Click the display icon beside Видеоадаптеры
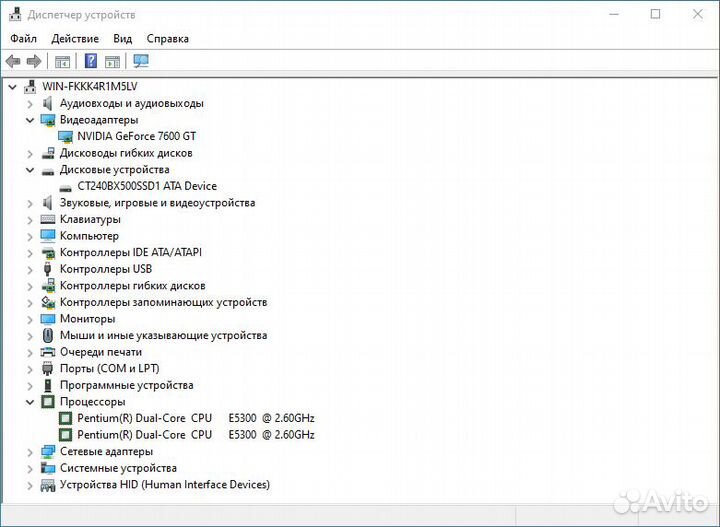This screenshot has height=527, width=720. pos(48,120)
